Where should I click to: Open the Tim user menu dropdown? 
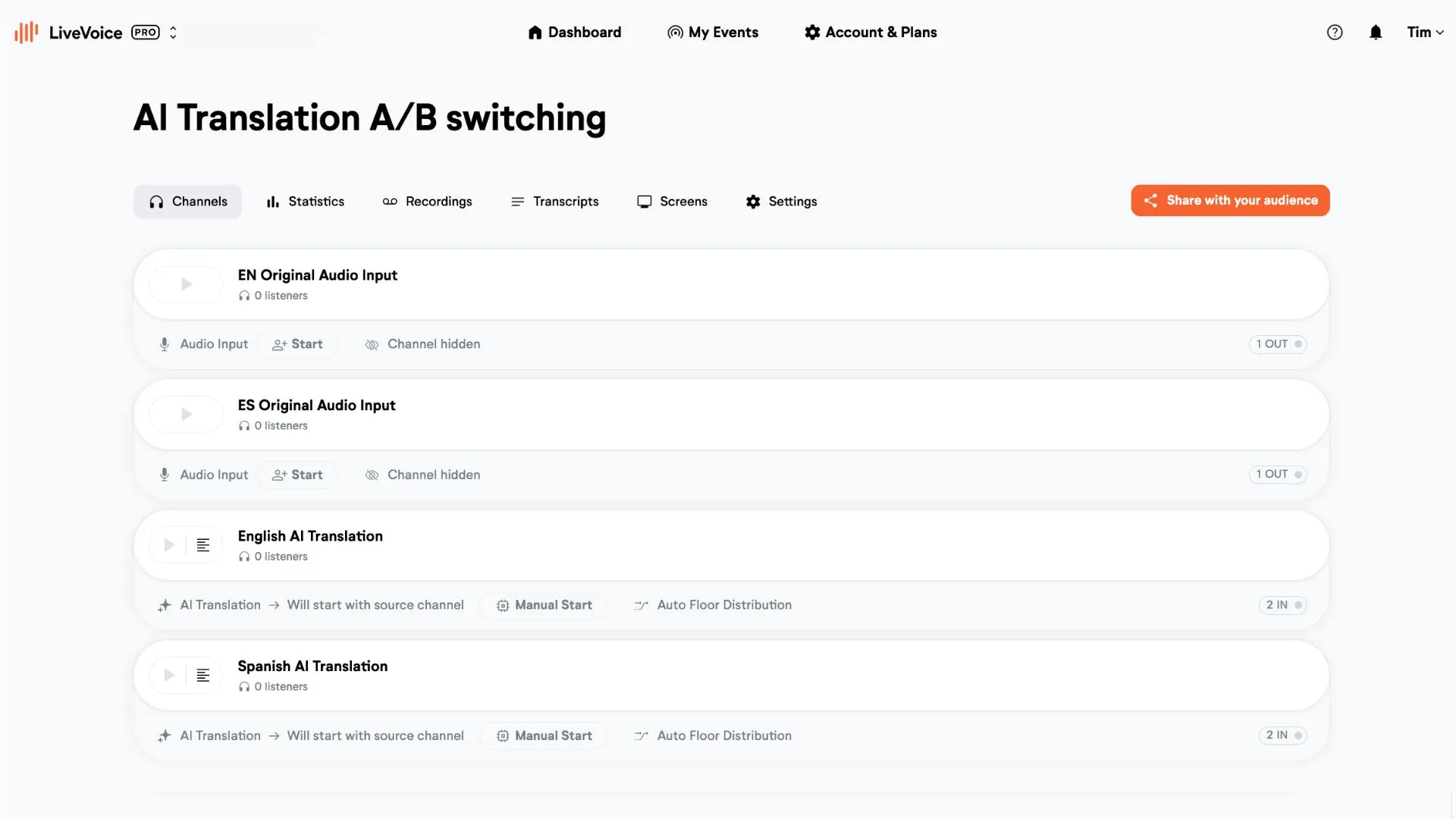click(1425, 32)
